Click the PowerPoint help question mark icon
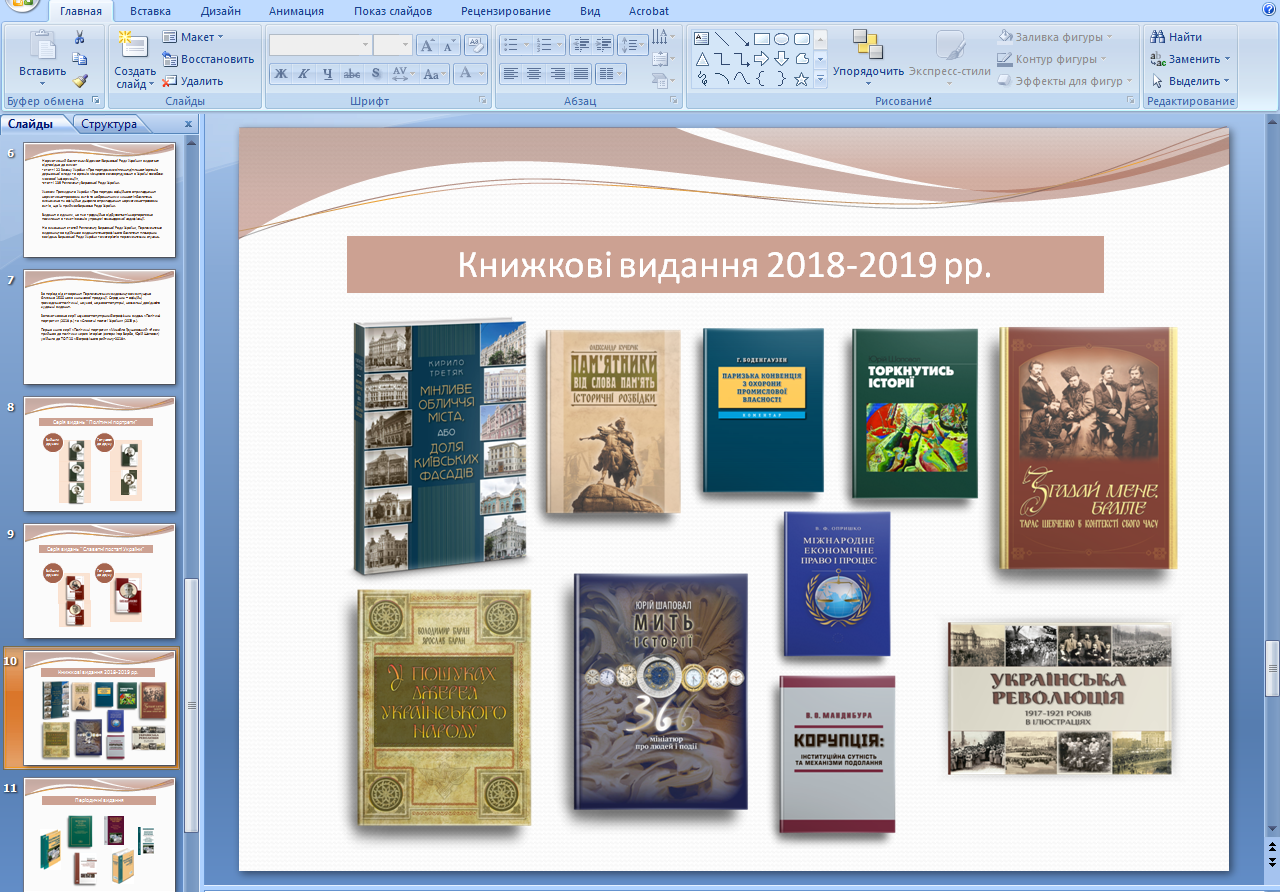 tap(1268, 10)
